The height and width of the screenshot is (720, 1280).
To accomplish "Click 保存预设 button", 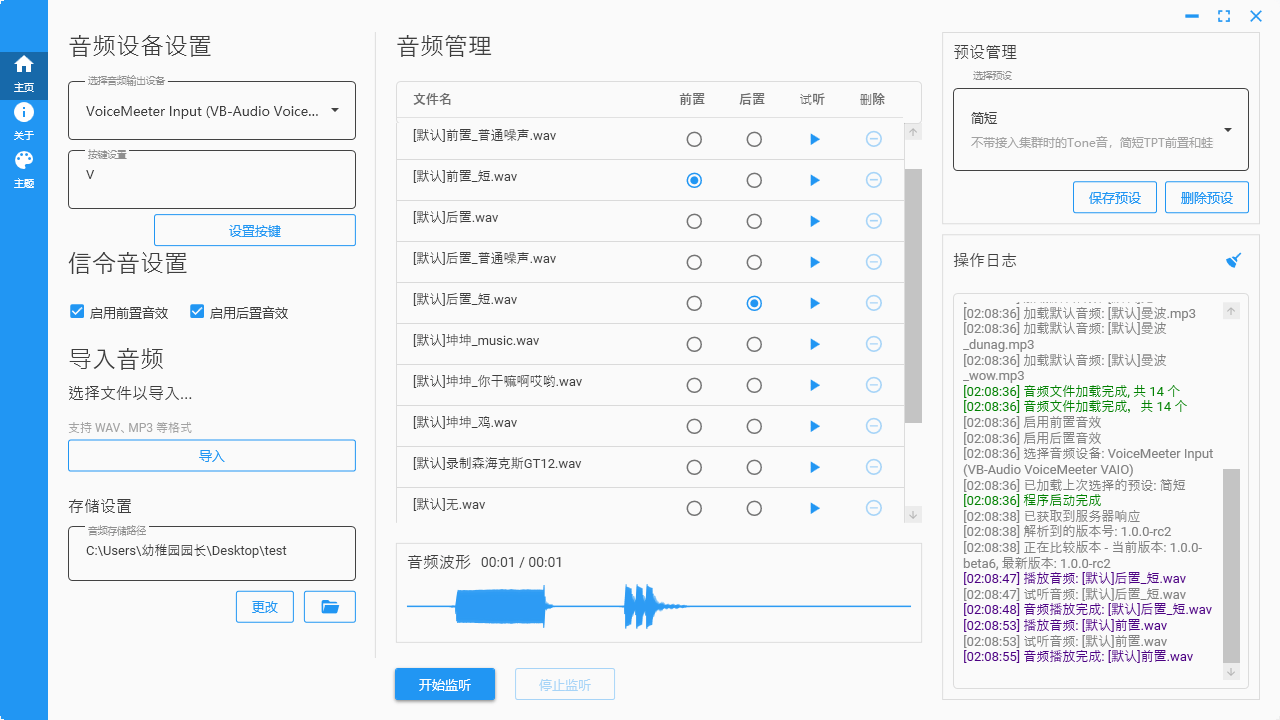I will pos(1115,198).
